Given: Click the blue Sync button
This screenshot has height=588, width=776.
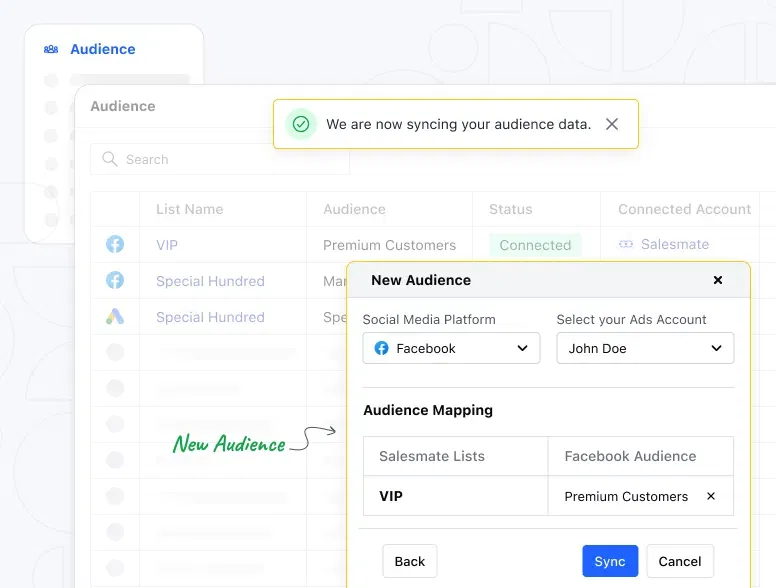Looking at the screenshot, I should pyautogui.click(x=610, y=561).
